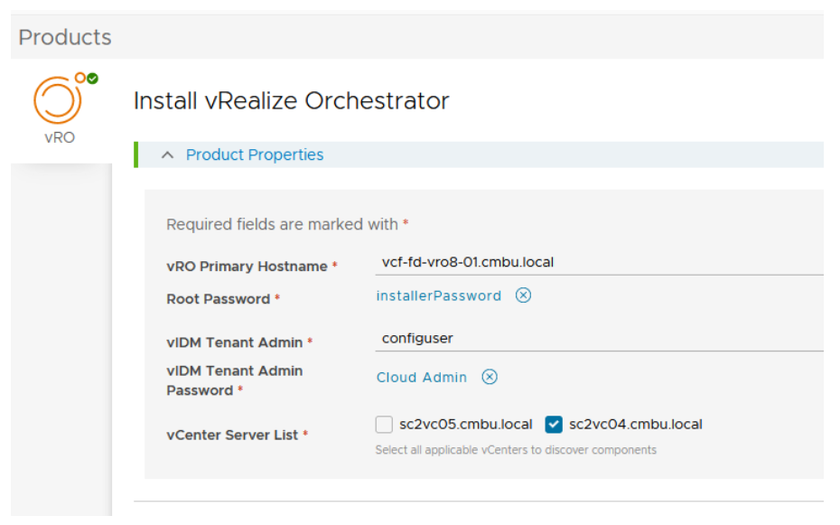Click the Root Password label
The height and width of the screenshot is (525, 840).
click(218, 299)
